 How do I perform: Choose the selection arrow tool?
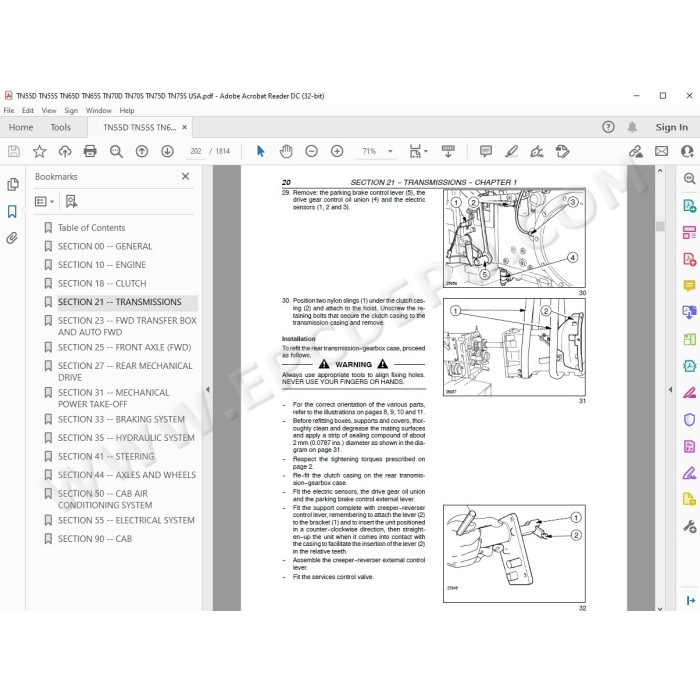(x=261, y=151)
